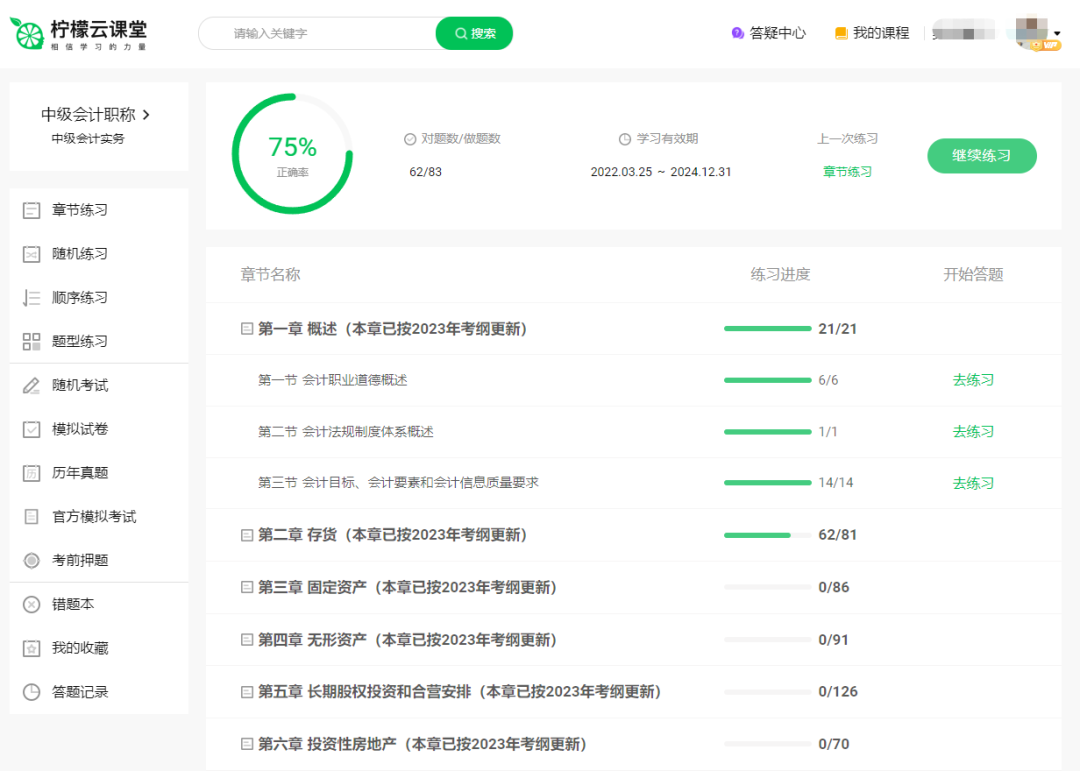
Task: Expand 第四章 无形资产 chapter
Action: point(247,639)
